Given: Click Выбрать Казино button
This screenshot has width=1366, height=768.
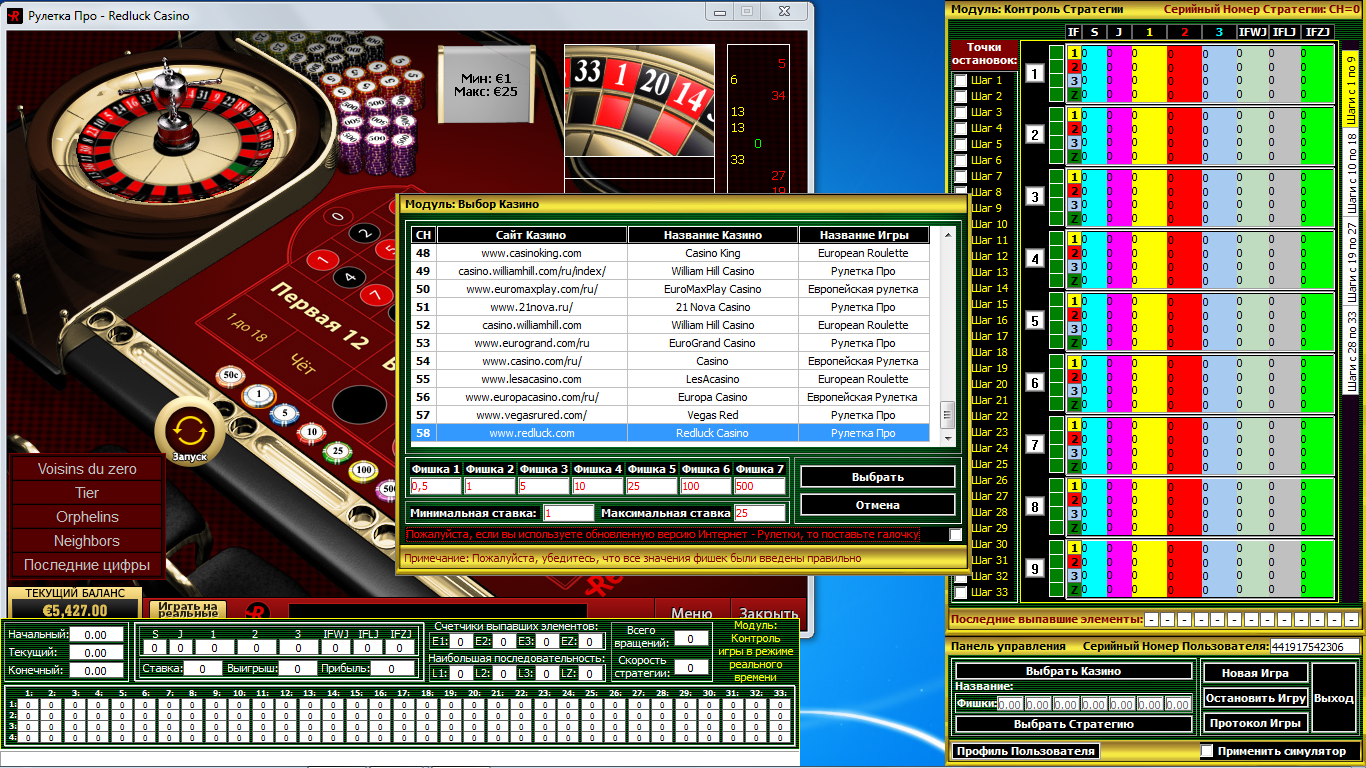Looking at the screenshot, I should click(1073, 671).
